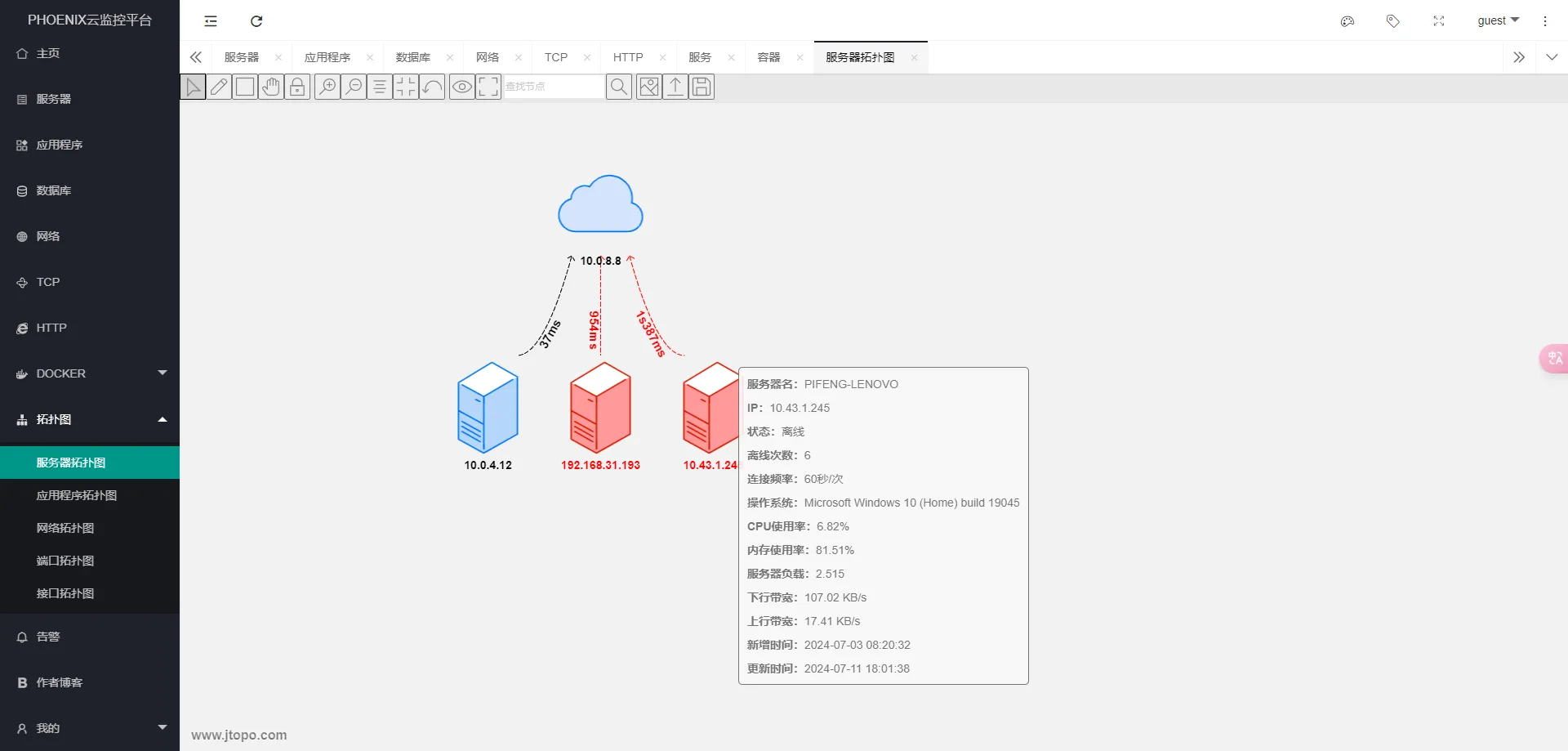Switch to the TCP tab

(x=556, y=57)
